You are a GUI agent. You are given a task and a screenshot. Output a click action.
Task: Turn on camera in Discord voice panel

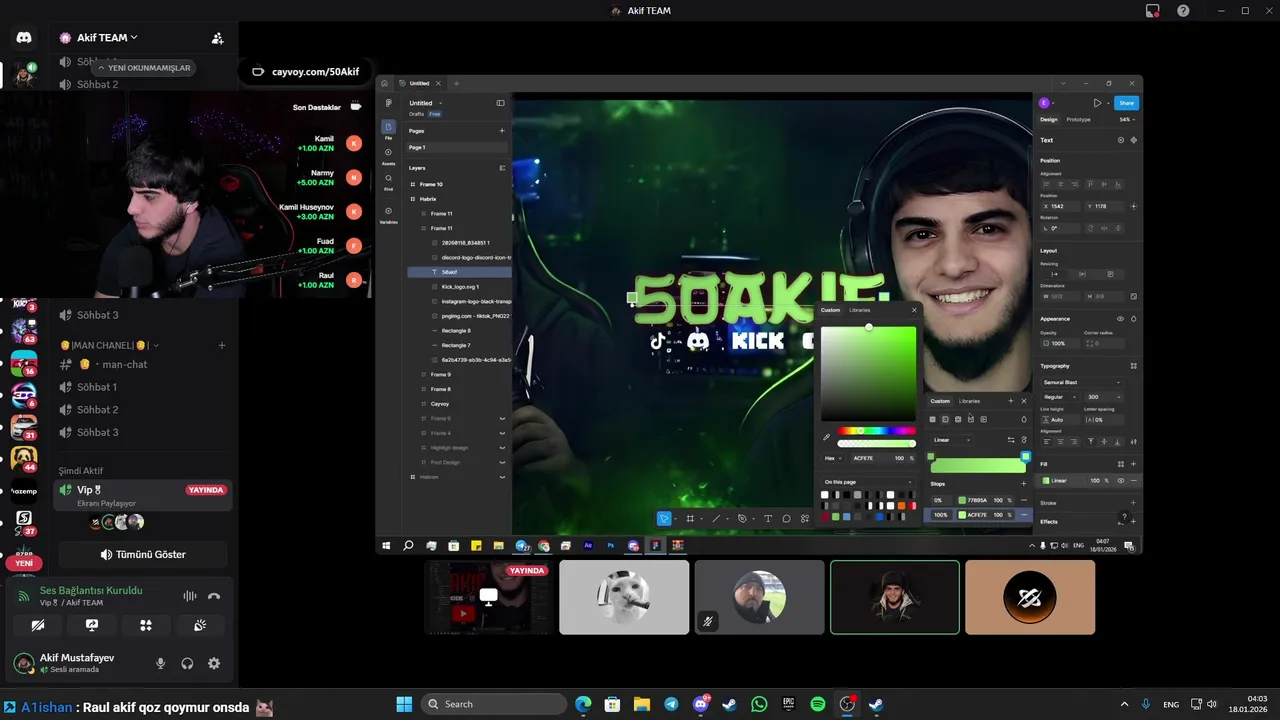pyautogui.click(x=38, y=625)
